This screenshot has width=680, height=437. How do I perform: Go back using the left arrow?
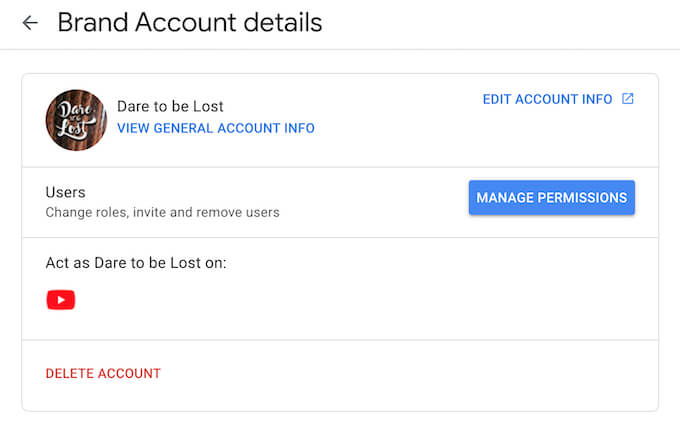pyautogui.click(x=30, y=23)
